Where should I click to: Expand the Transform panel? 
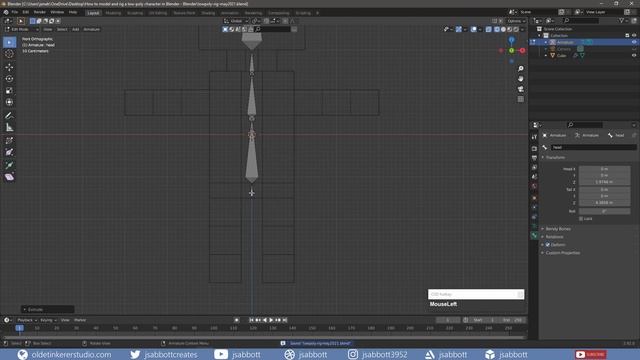point(555,158)
